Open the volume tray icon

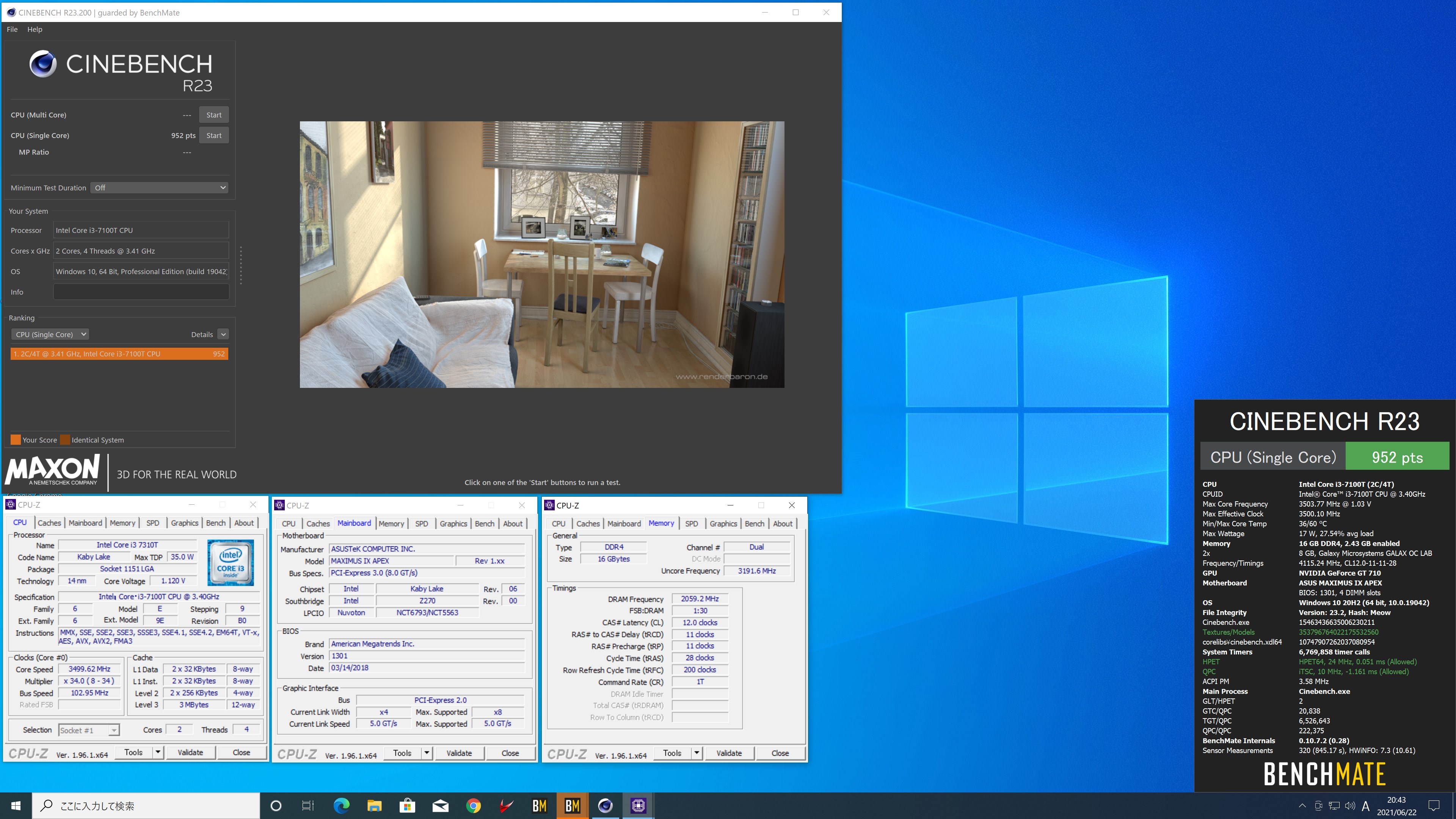(x=1350, y=805)
